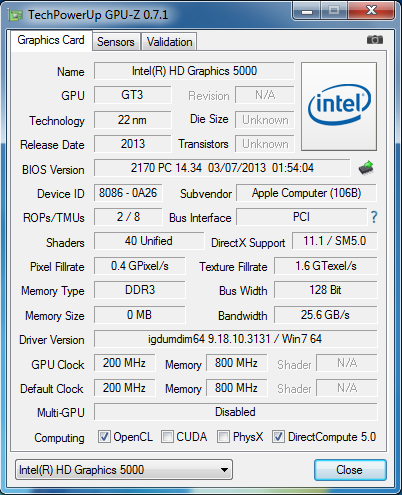Switch to the Validation tab
This screenshot has width=402, height=495.
coord(169,42)
